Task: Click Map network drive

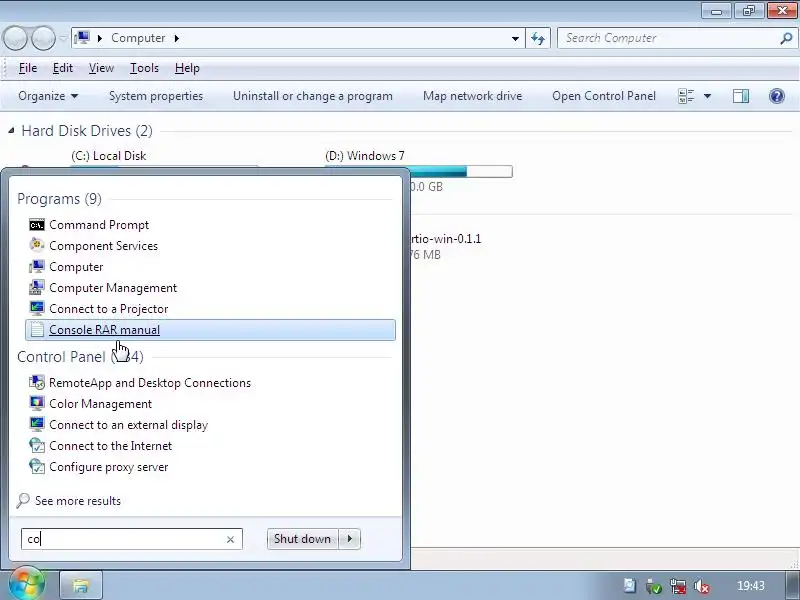Action: tap(472, 96)
